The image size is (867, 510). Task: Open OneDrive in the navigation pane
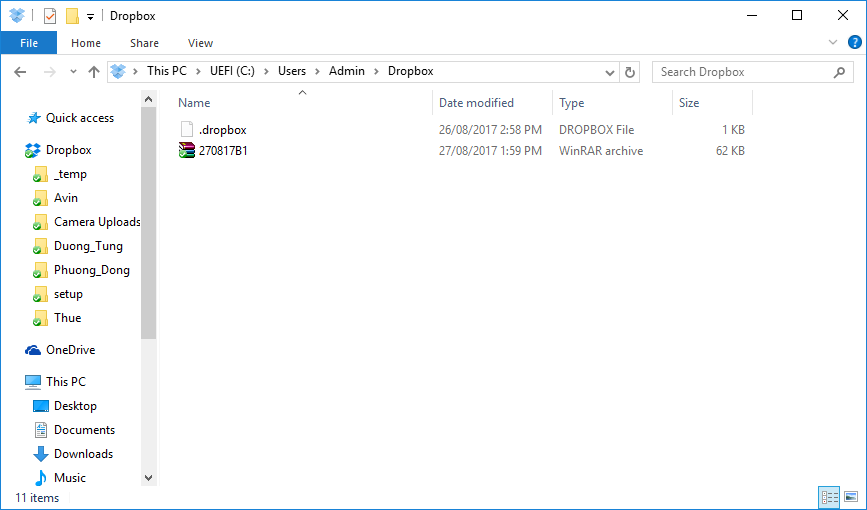pyautogui.click(x=70, y=350)
